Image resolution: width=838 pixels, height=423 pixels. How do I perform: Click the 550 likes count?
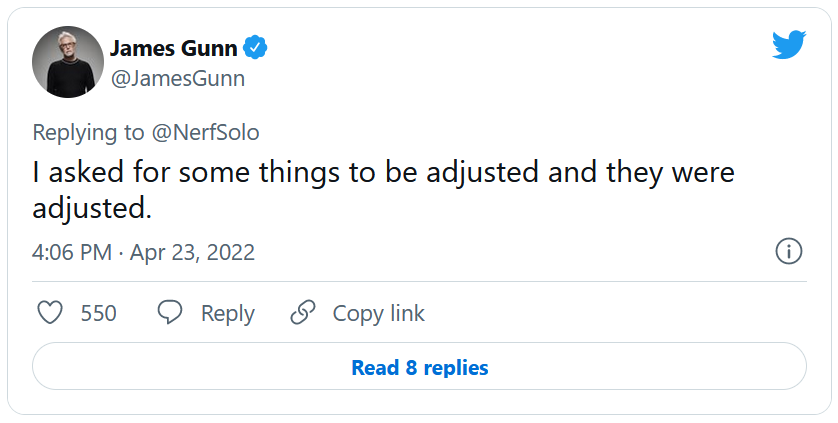pos(98,313)
